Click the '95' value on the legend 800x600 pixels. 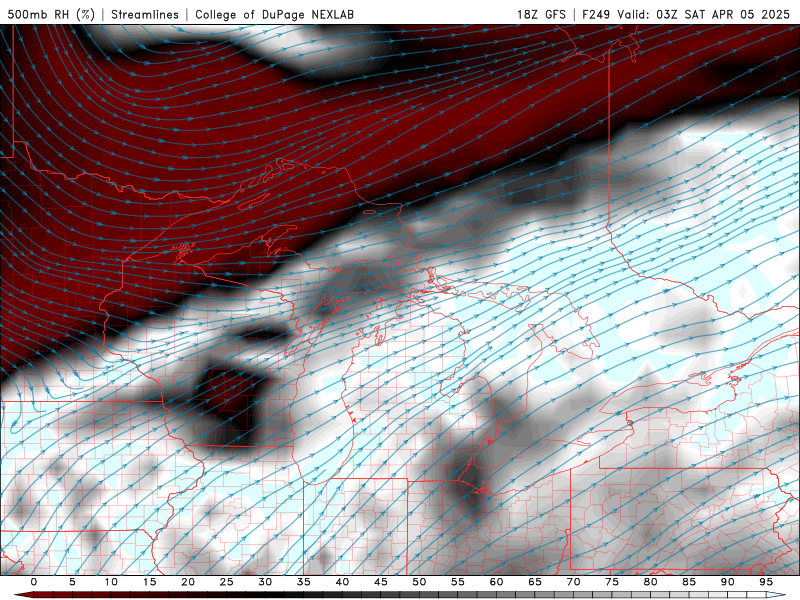(766, 582)
